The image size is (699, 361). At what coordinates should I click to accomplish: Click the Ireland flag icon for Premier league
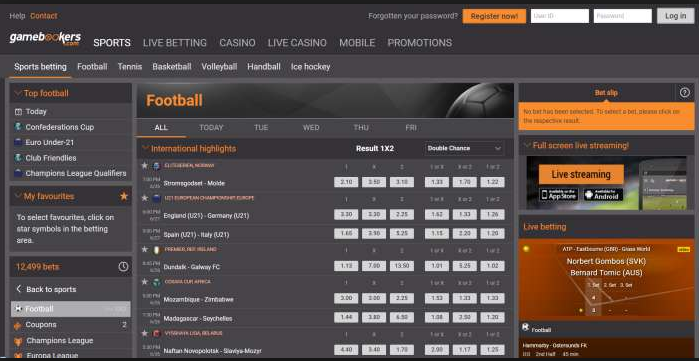[x=156, y=250]
